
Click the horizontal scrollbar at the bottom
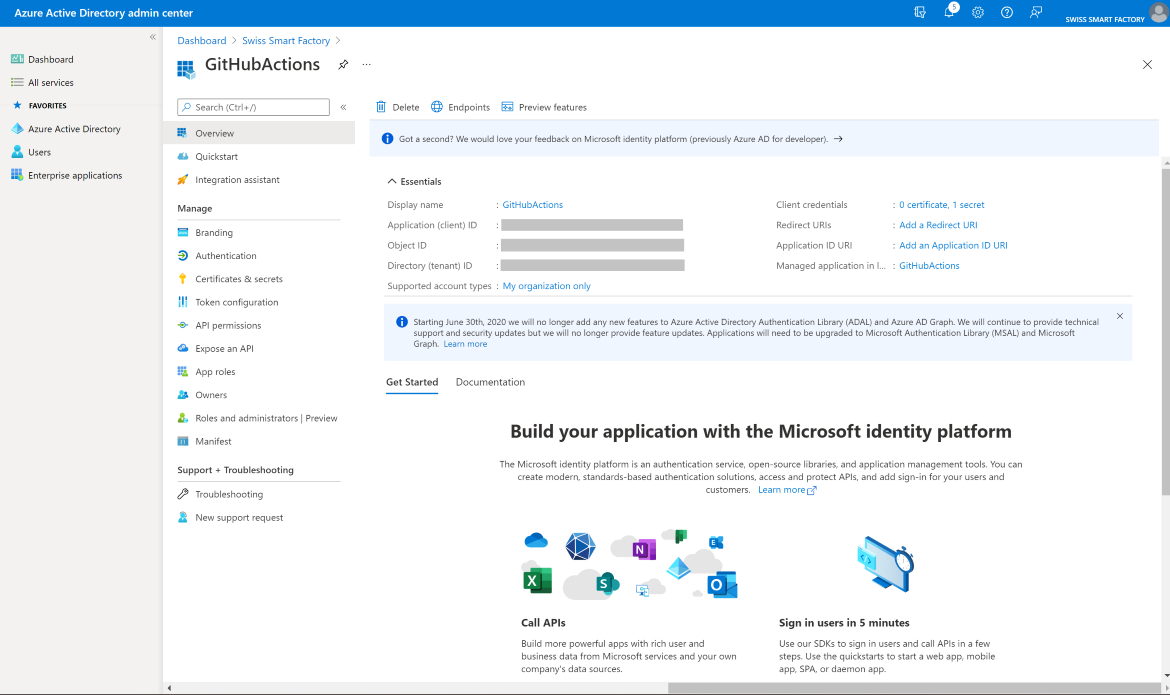coord(914,688)
